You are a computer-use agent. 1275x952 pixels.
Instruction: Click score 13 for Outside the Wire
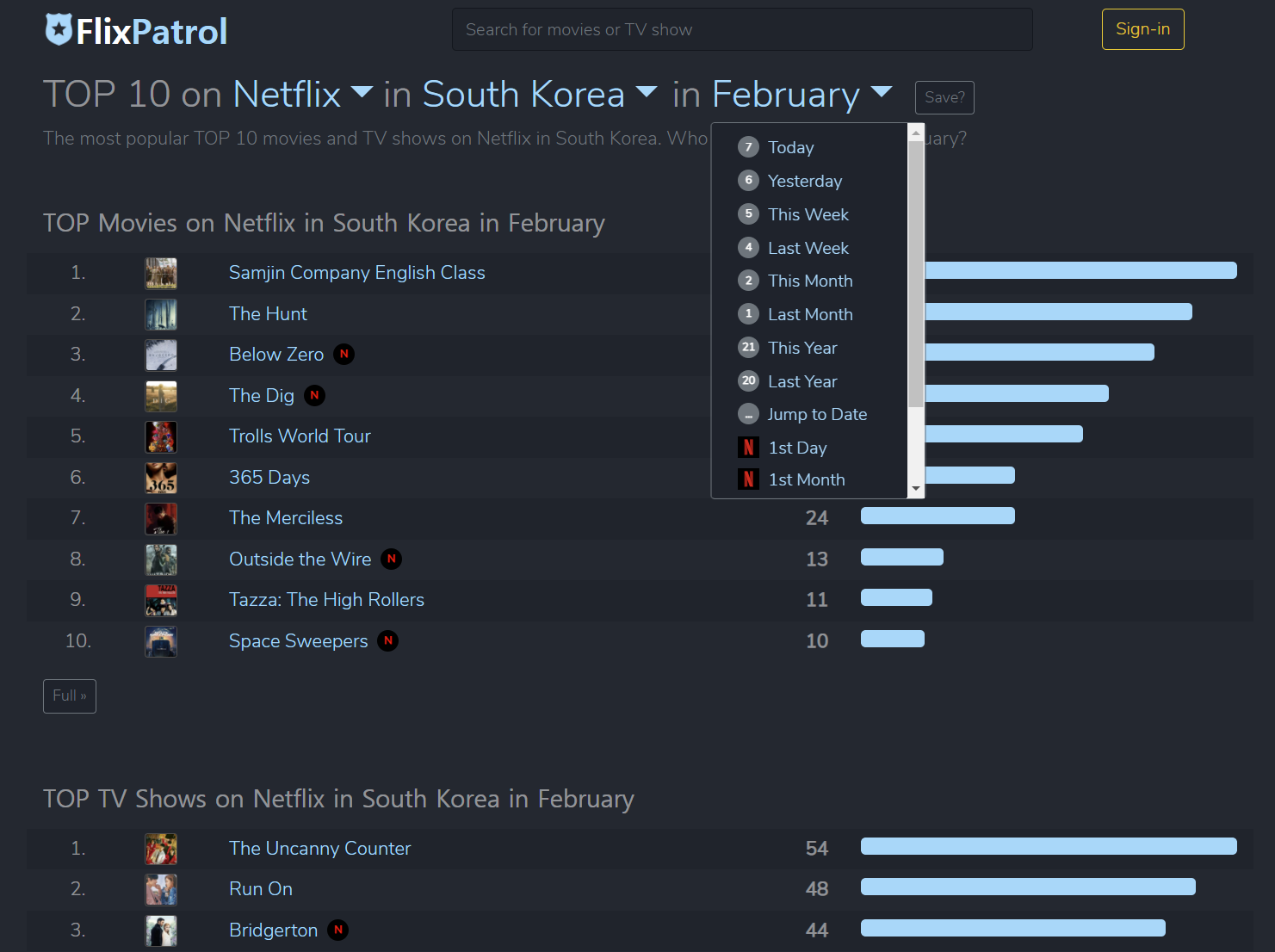pyautogui.click(x=817, y=559)
